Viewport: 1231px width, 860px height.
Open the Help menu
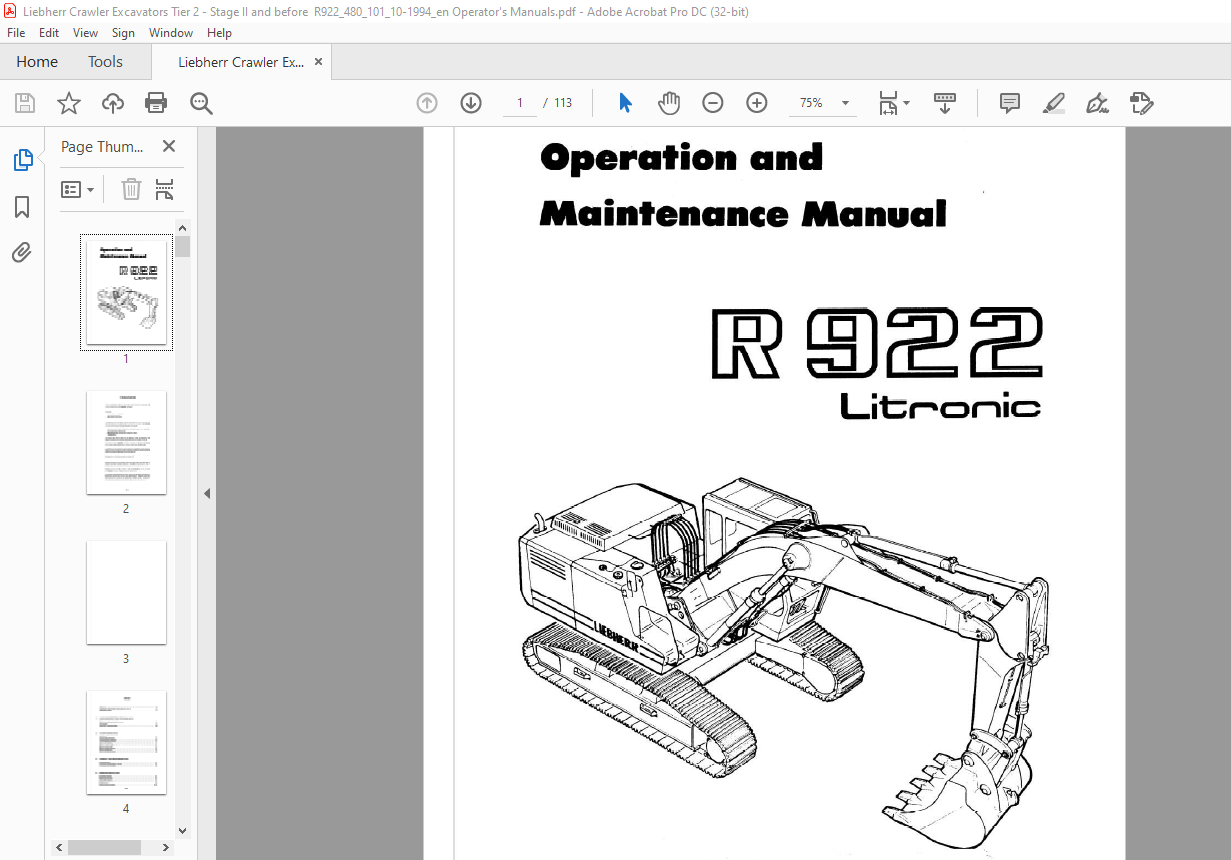219,33
